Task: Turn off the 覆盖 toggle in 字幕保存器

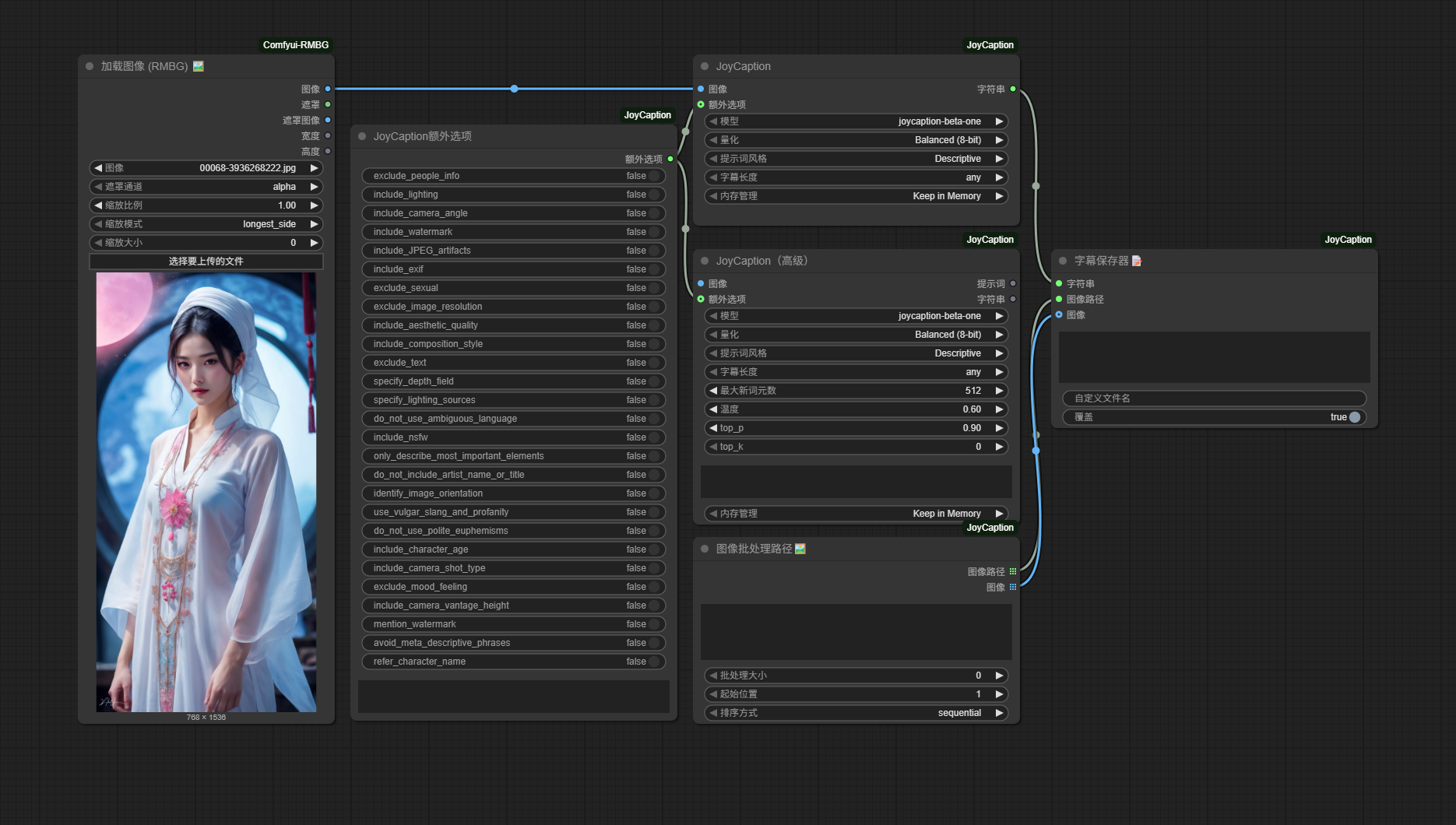Action: pyautogui.click(x=1215, y=417)
